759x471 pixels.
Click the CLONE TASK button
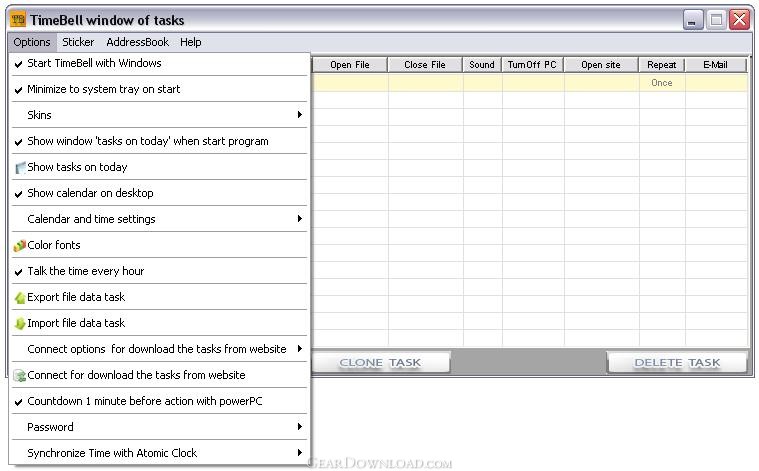click(x=380, y=363)
